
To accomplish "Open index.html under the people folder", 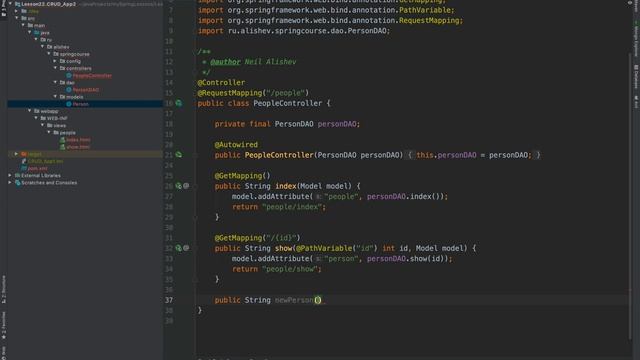I will pos(78,140).
